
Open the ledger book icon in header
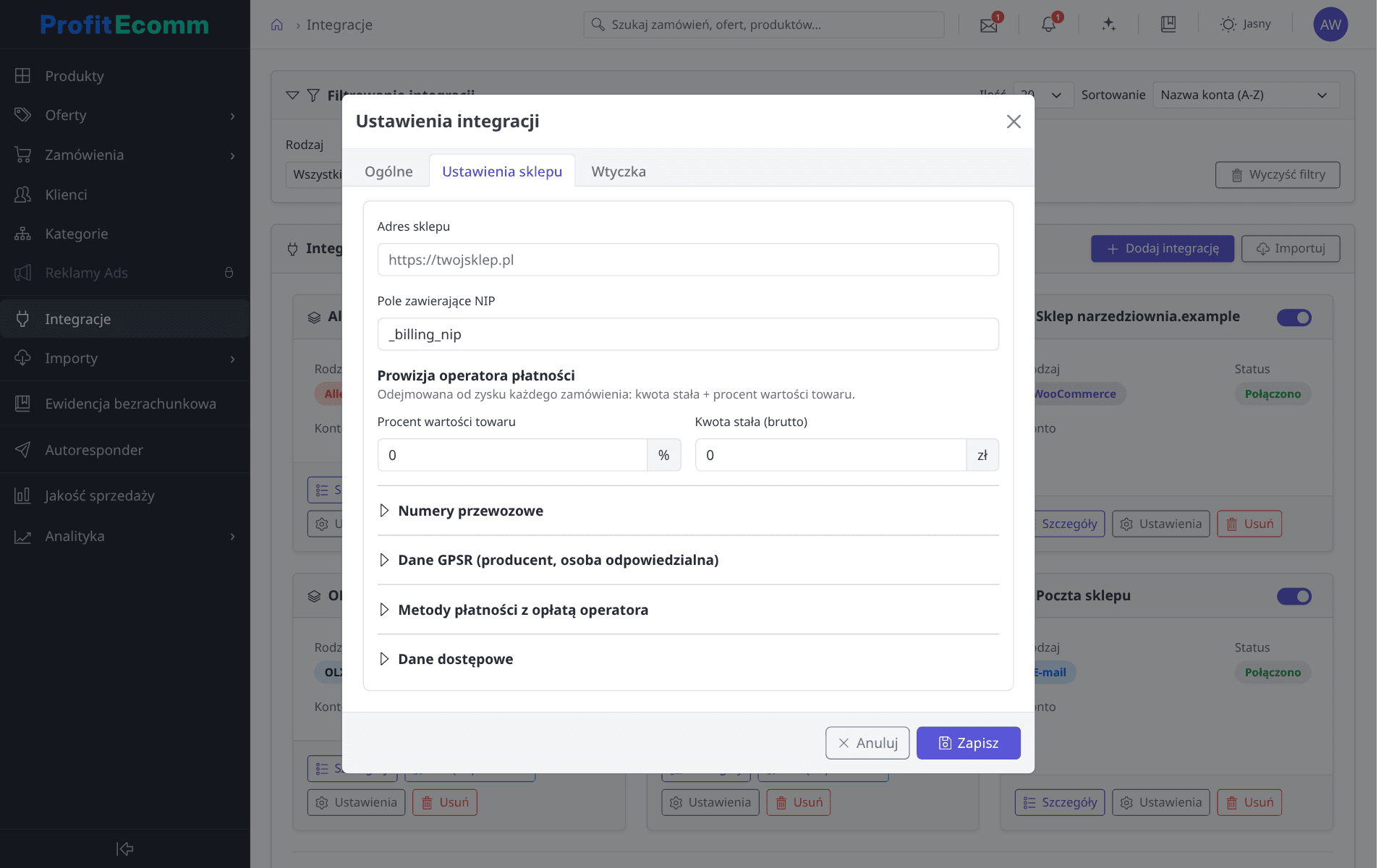click(1168, 25)
